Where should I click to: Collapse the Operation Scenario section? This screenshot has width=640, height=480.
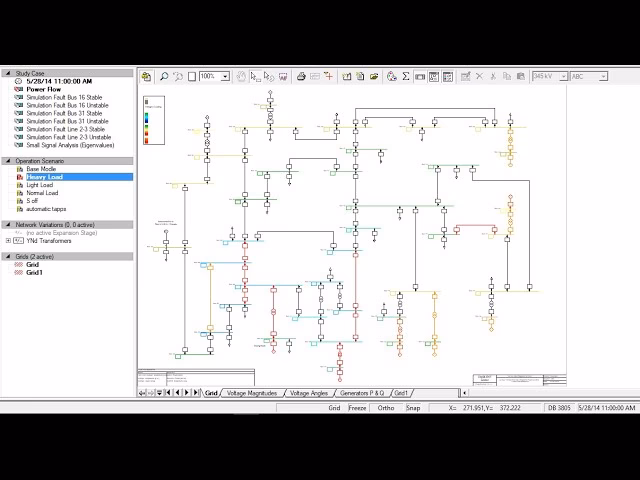[x=8, y=160]
